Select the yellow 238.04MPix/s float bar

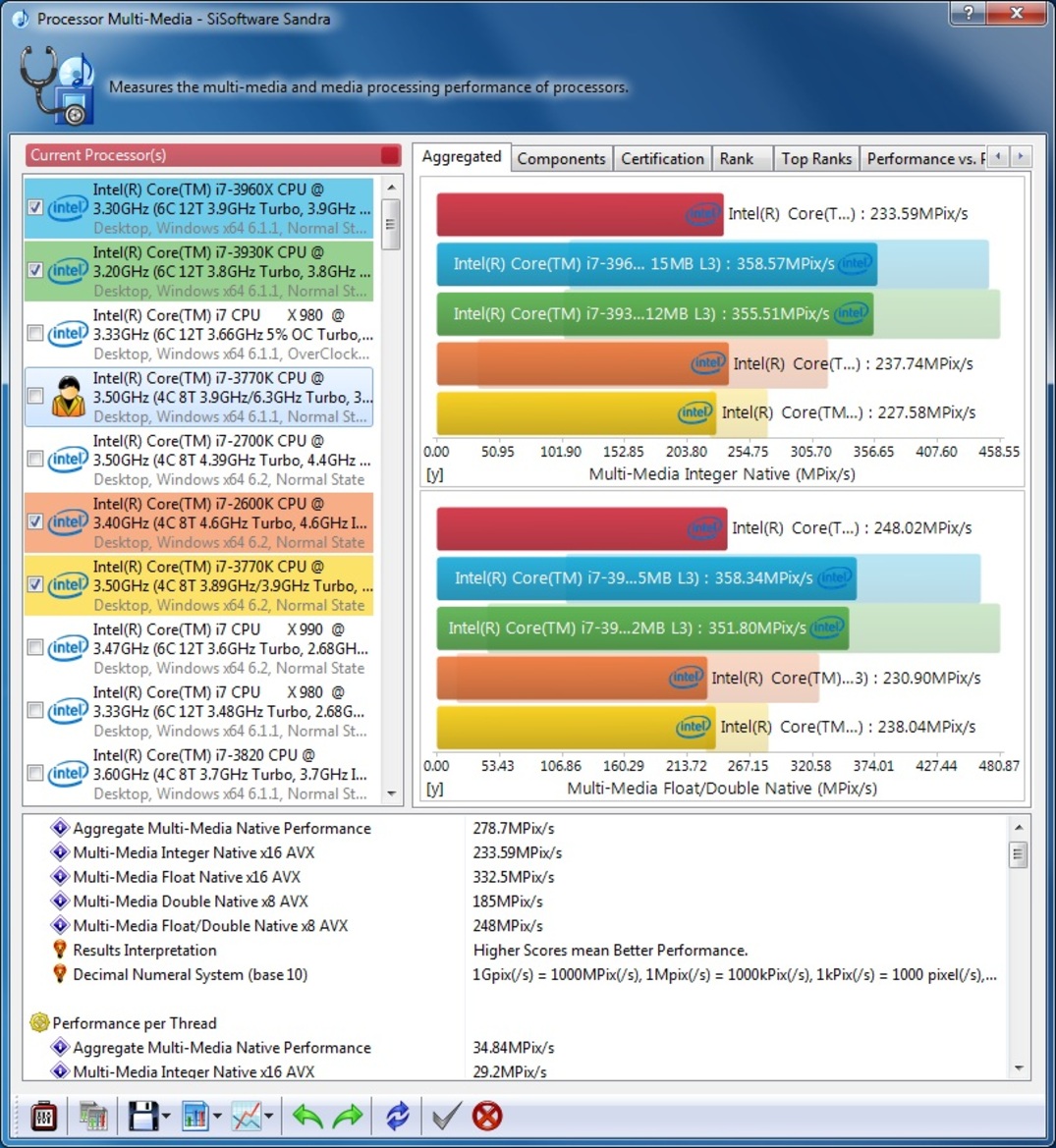[577, 727]
